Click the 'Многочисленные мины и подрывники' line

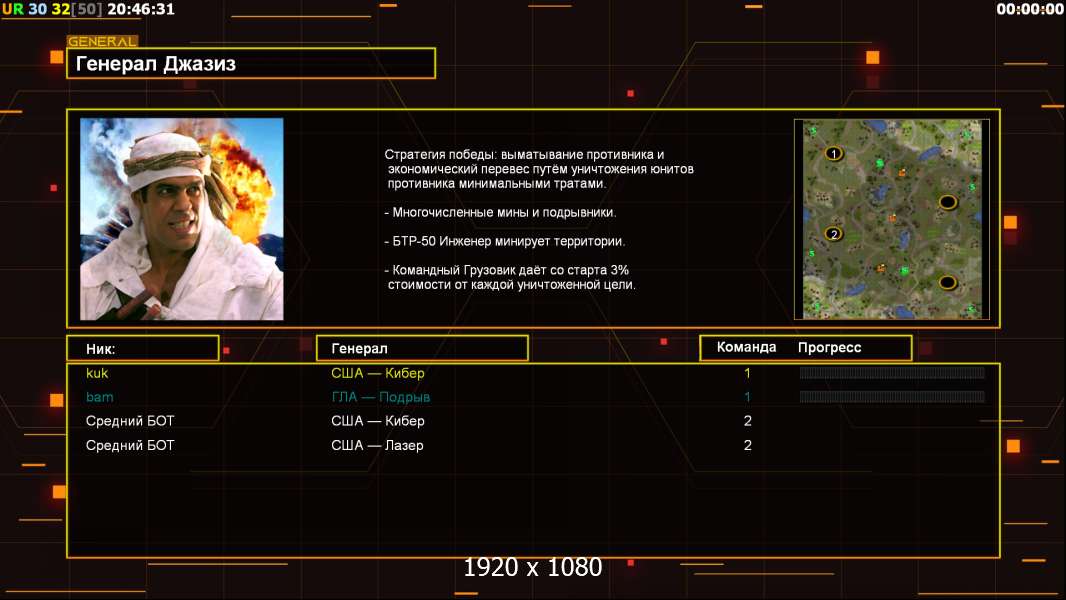(500, 213)
